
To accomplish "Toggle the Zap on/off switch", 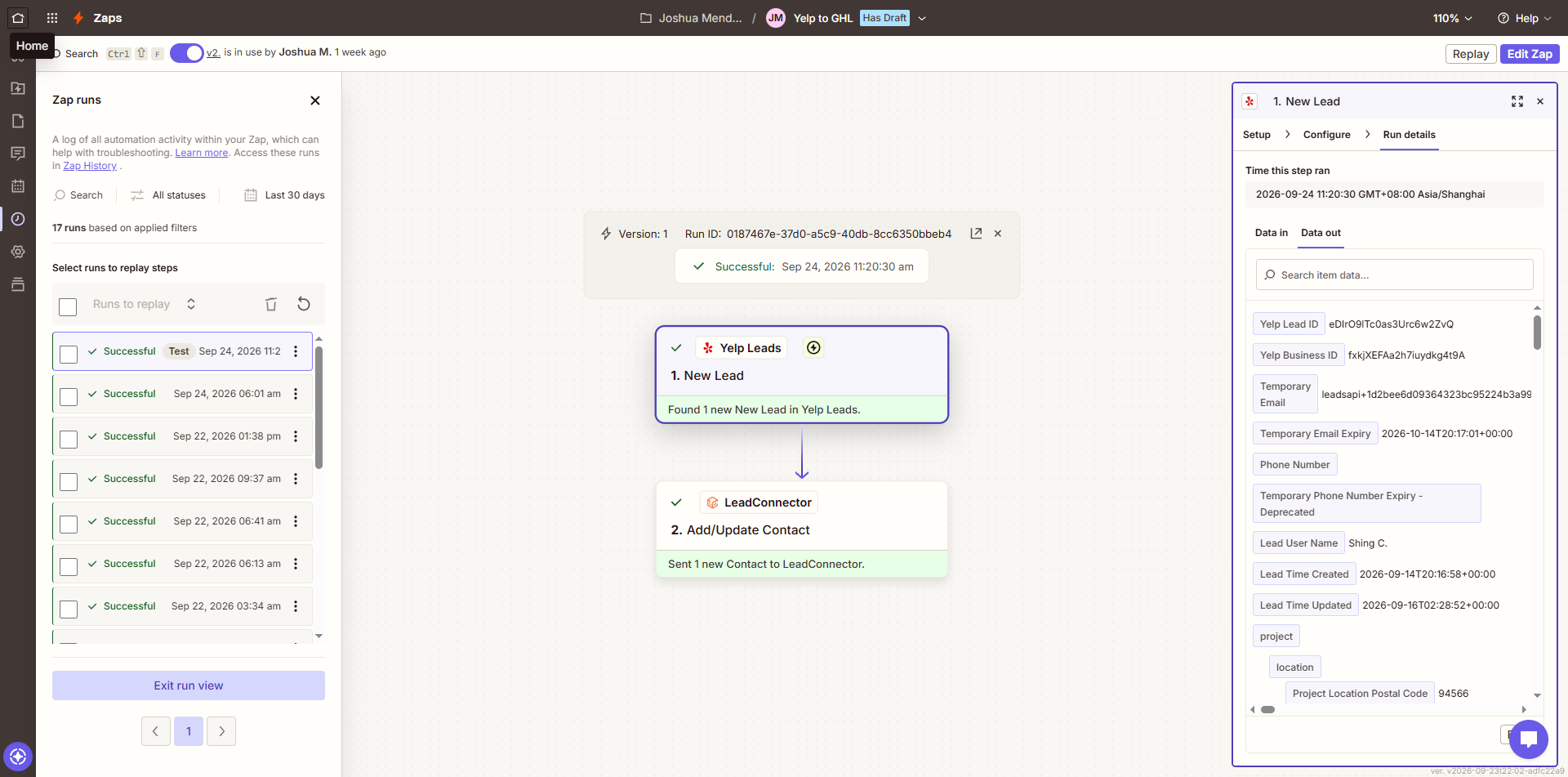I will coord(187,53).
